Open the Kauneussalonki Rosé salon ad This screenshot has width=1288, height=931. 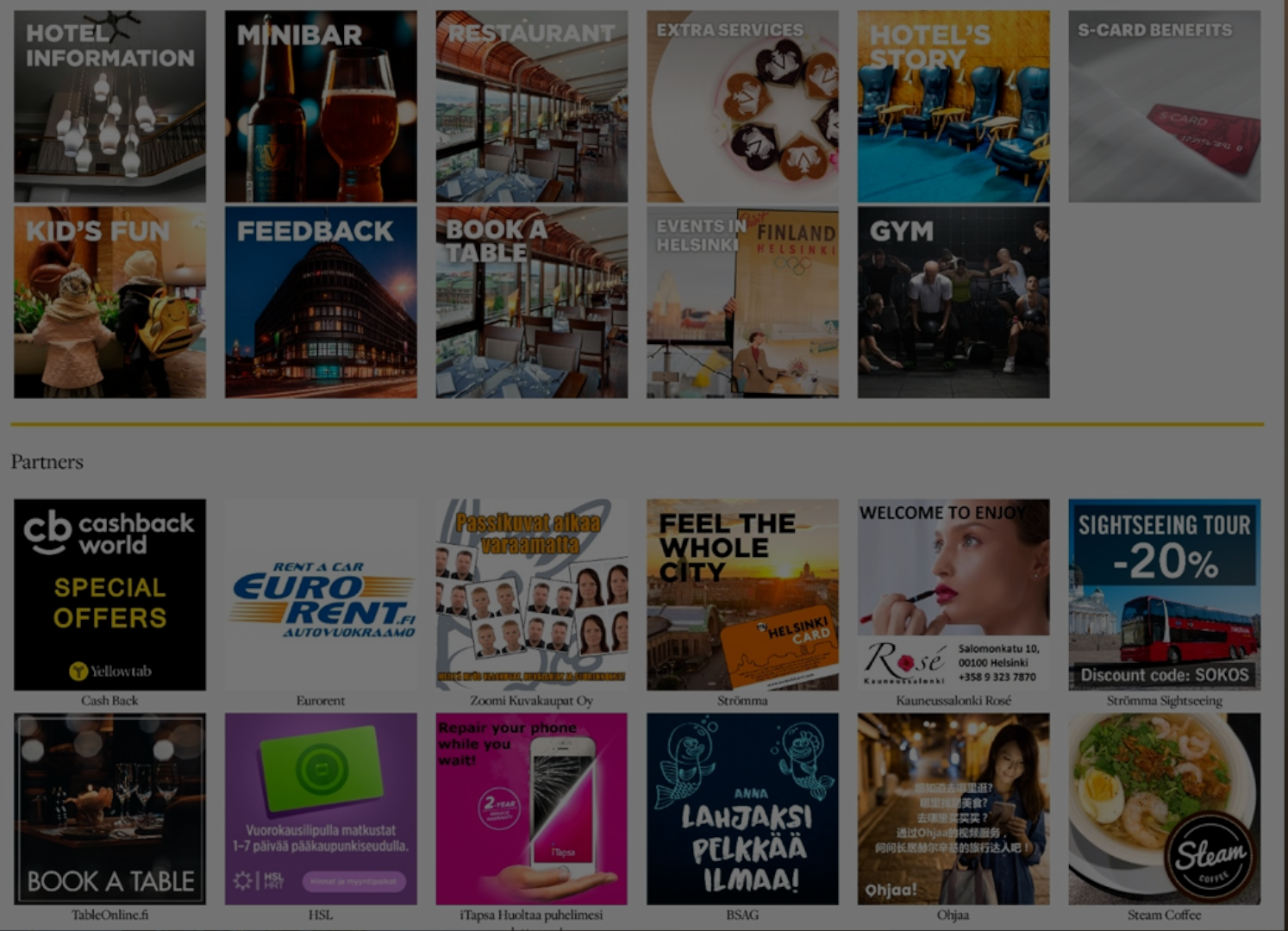click(x=953, y=595)
